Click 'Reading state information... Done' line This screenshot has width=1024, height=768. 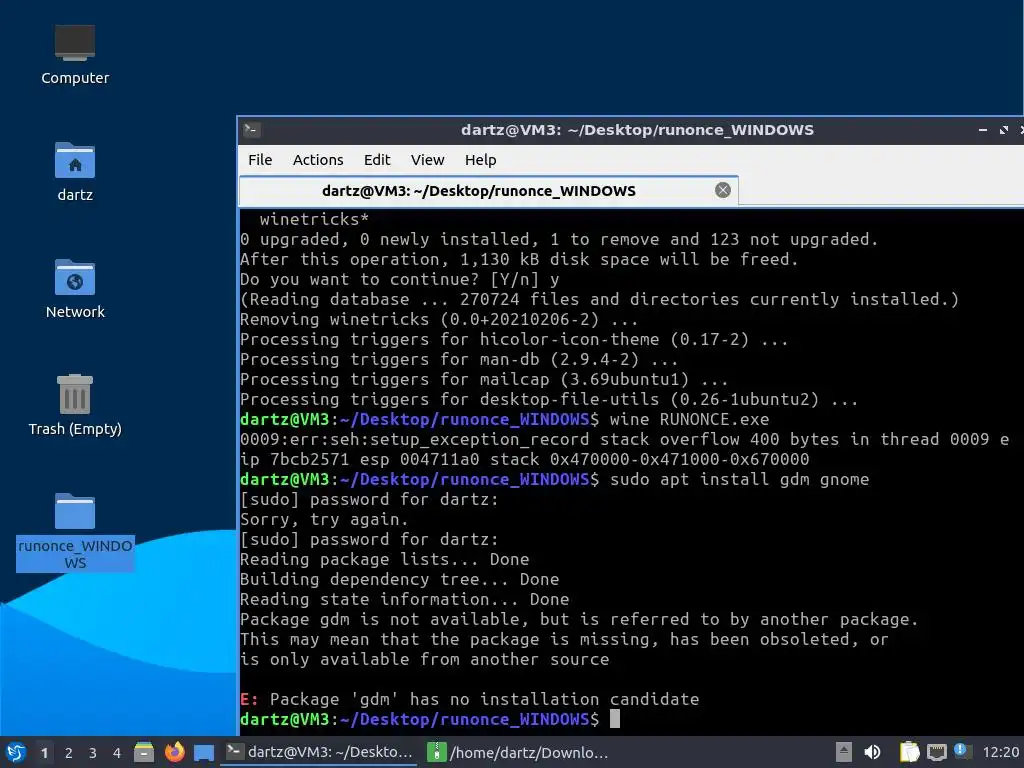(x=404, y=600)
